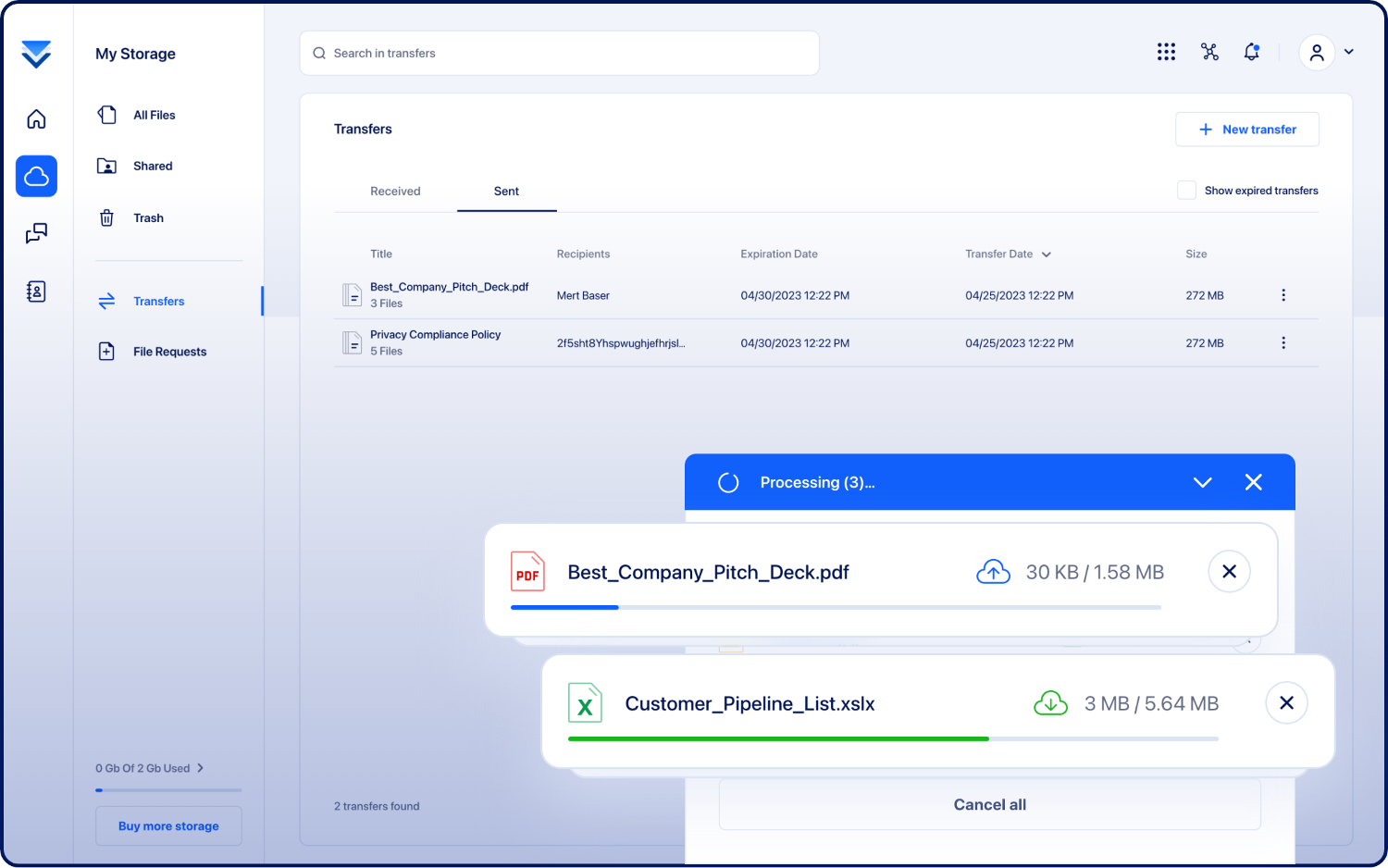The image size is (1388, 868).
Task: Open the chat messages icon in sidebar
Action: click(x=36, y=233)
